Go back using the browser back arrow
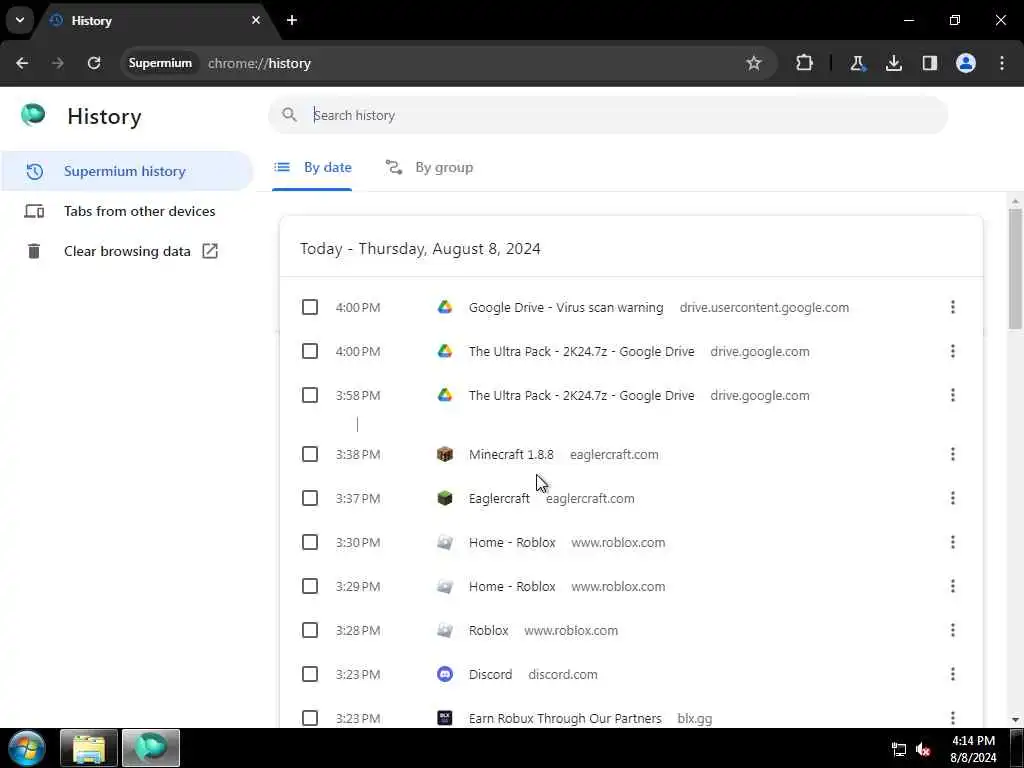 22,63
